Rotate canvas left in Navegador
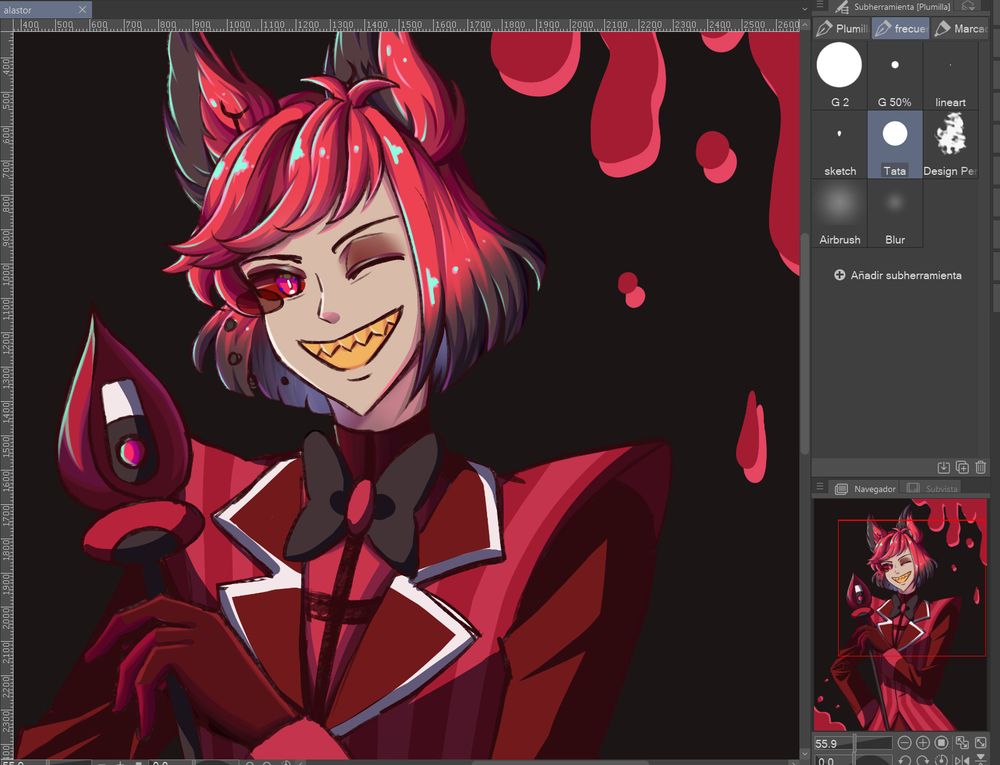1000x765 pixels. 904,760
